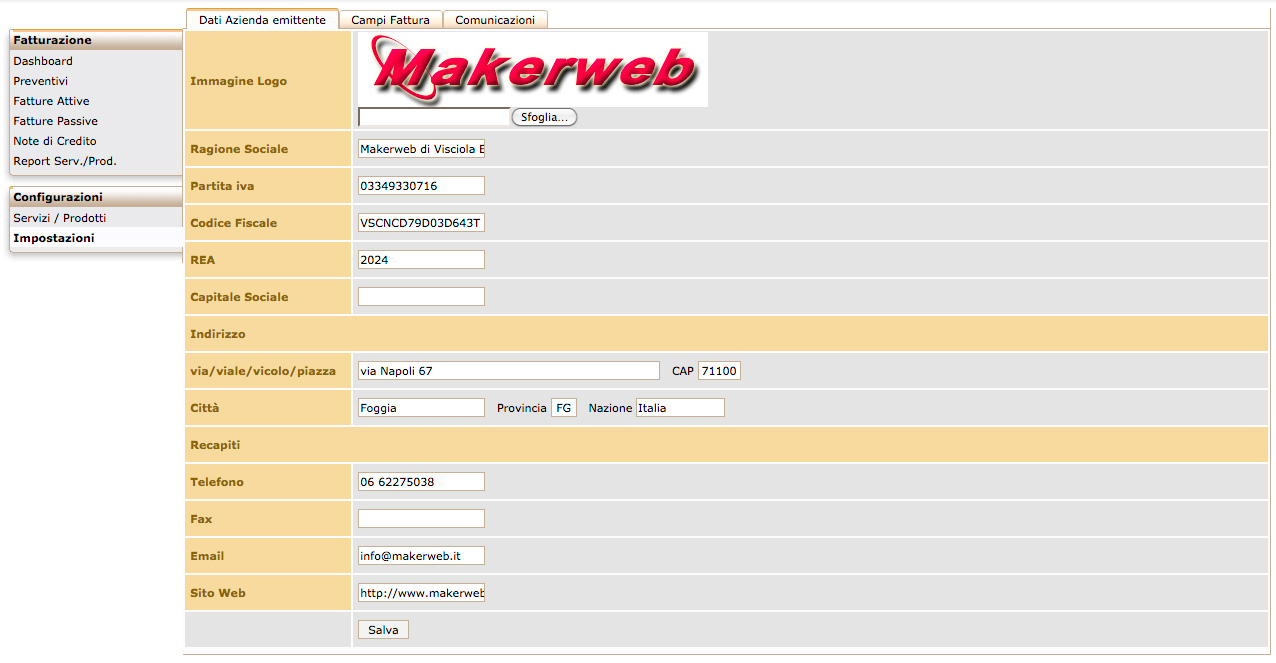Viewport: 1276px width, 663px height.
Task: Focus the Email field
Action: [421, 556]
